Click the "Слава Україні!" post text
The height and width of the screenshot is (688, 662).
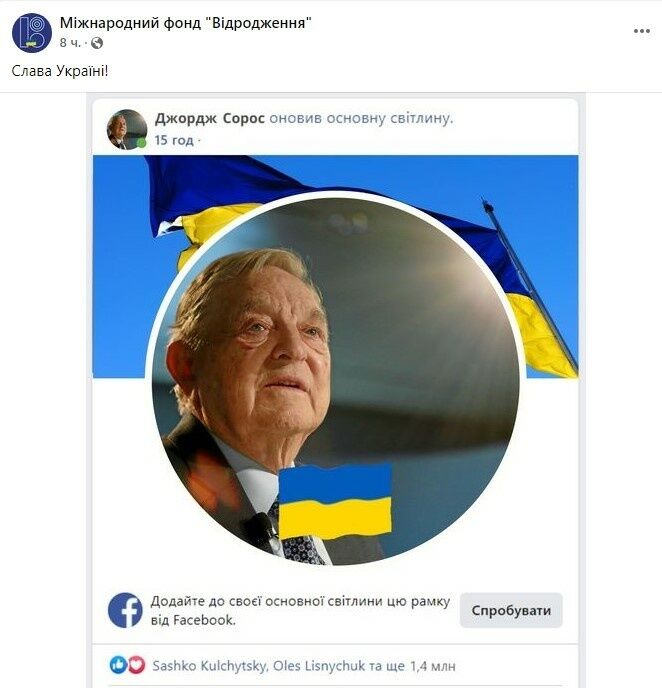[60, 71]
